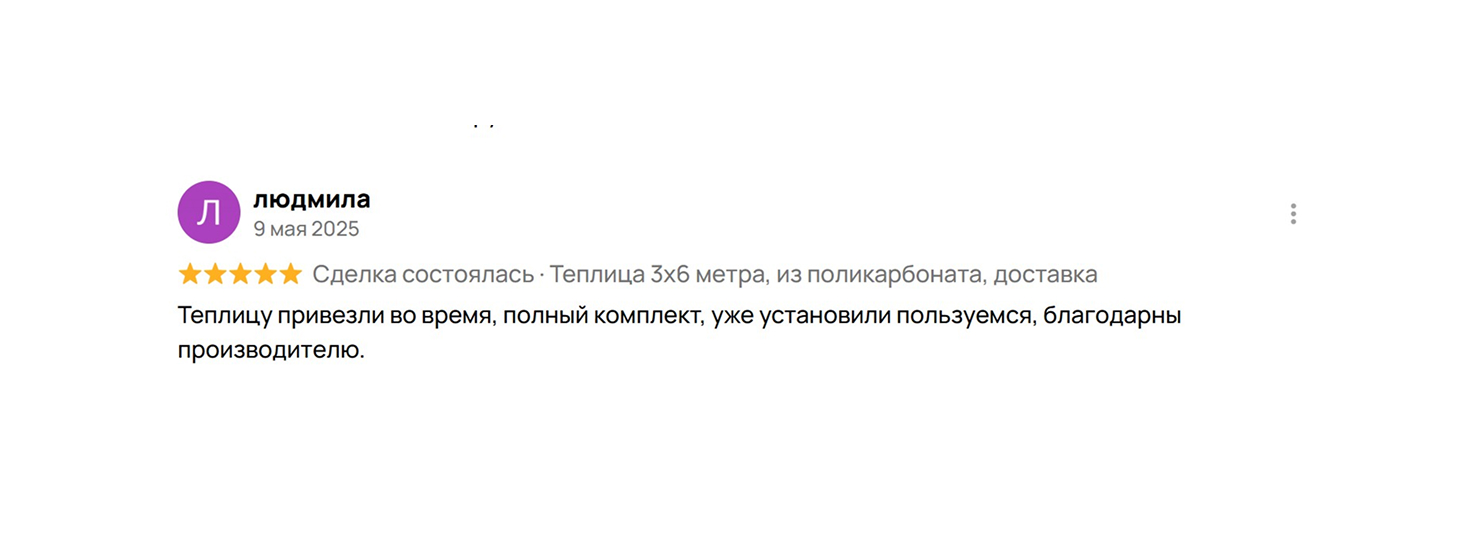
Task: Click the fifth (last) rating star
Action: pos(290,274)
